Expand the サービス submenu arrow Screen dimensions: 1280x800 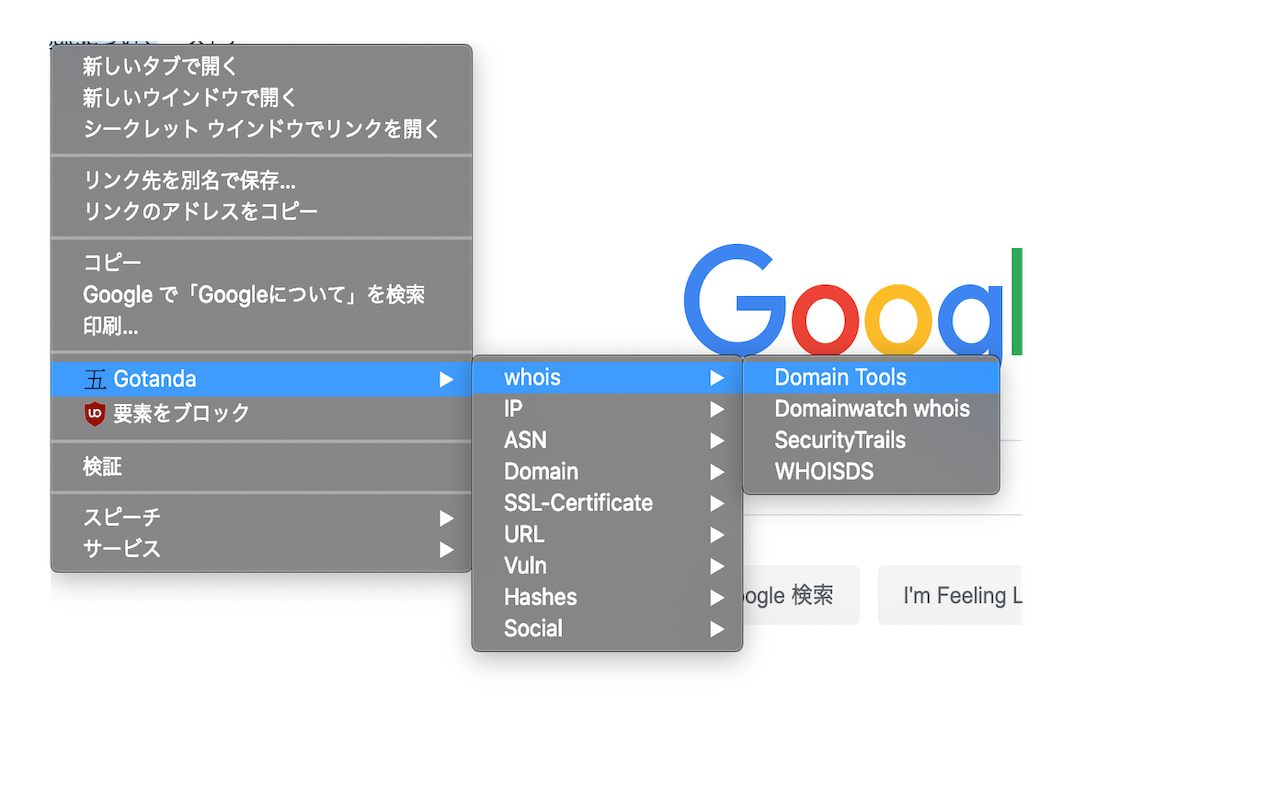446,549
